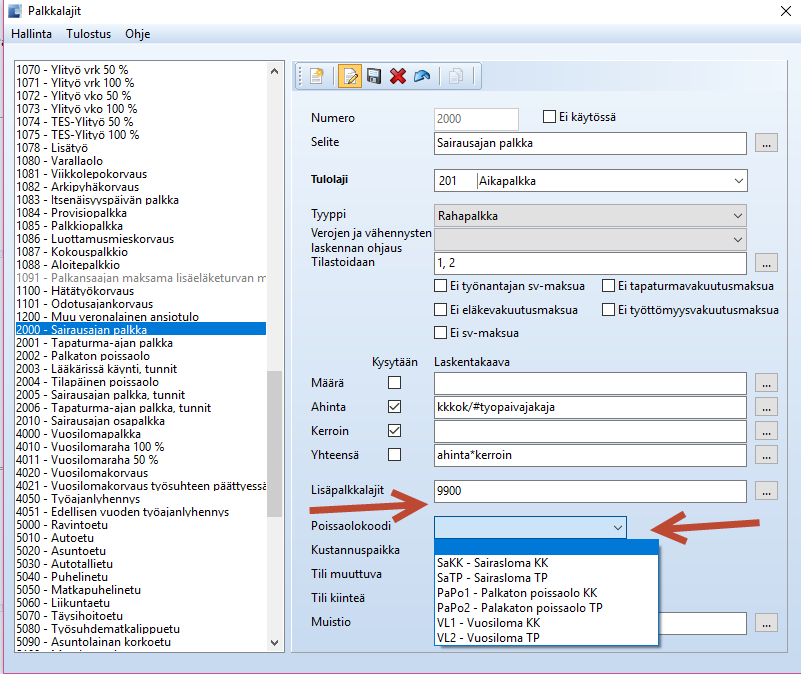Select VL1 - Vuosiloma KK option
This screenshot has width=801, height=674.
546,623
